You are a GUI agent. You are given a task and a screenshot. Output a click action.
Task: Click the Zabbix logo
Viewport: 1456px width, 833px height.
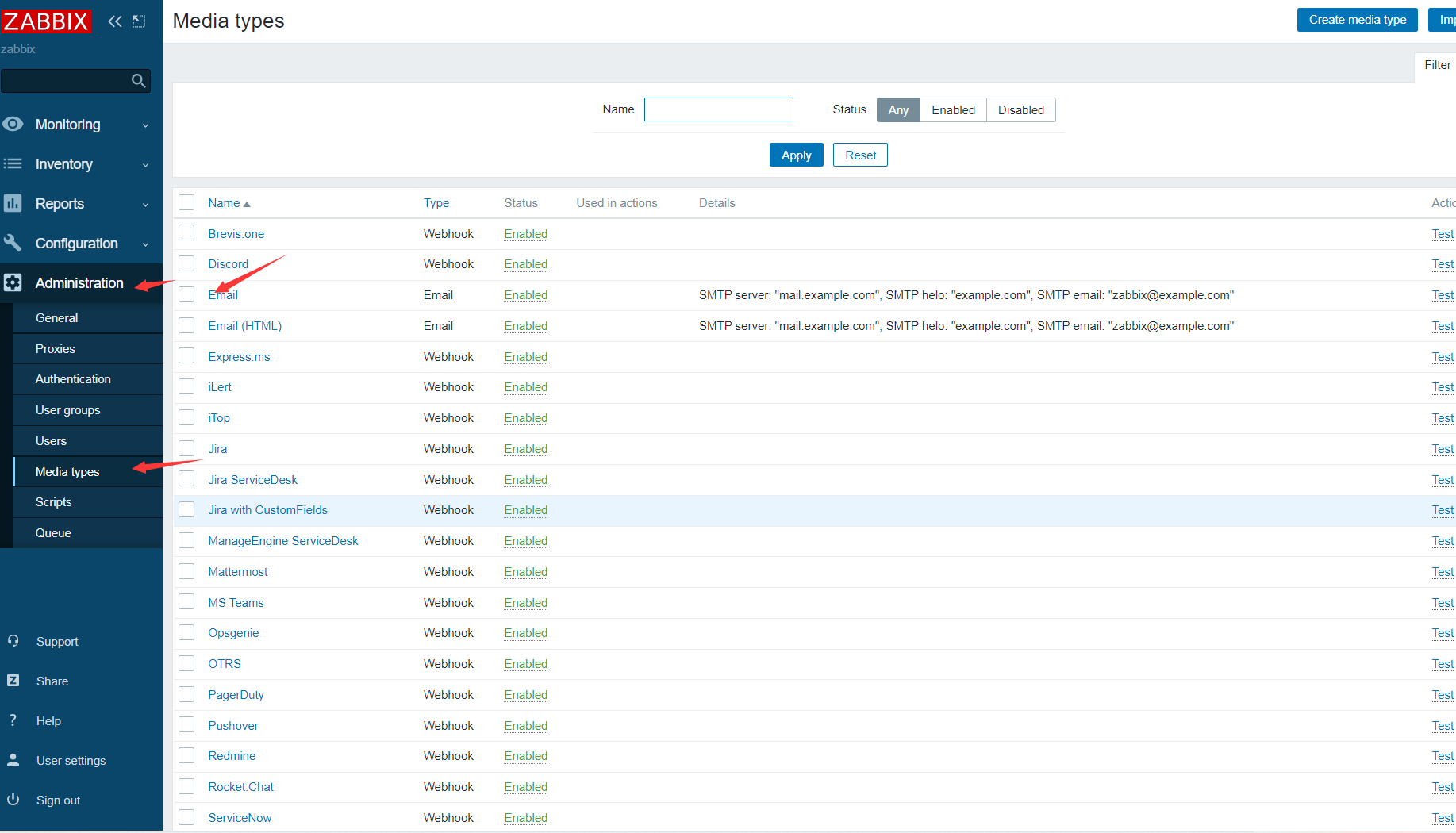(x=46, y=21)
